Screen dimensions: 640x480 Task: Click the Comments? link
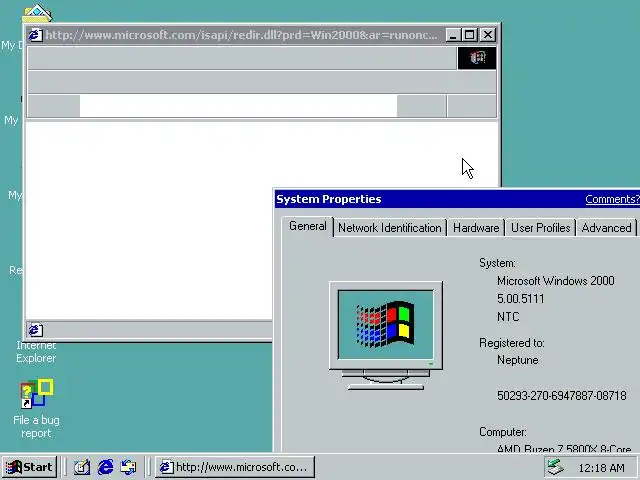[612, 199]
